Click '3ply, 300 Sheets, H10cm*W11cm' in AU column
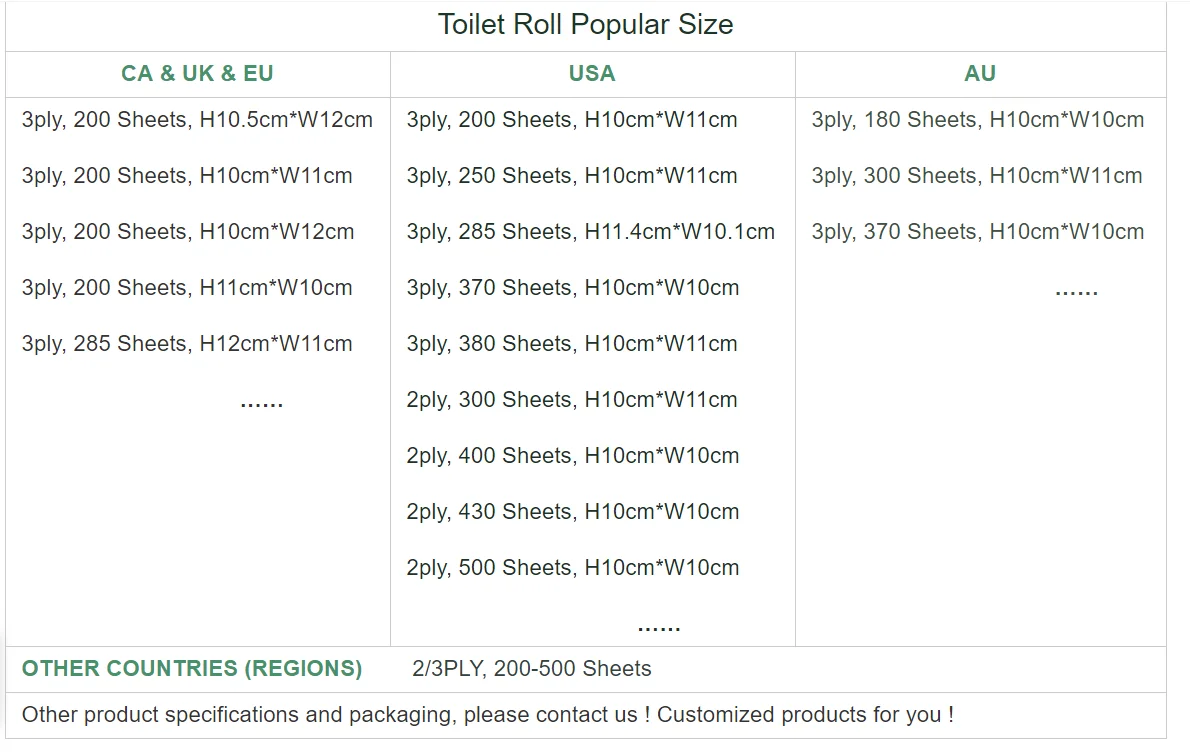The height and width of the screenshot is (753, 1190). coord(976,176)
